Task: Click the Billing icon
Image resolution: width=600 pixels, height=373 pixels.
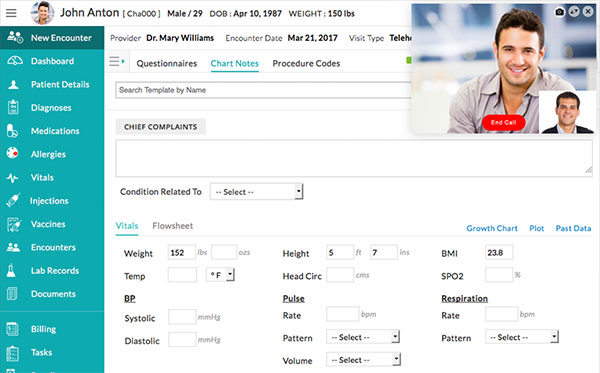Action: 12,329
